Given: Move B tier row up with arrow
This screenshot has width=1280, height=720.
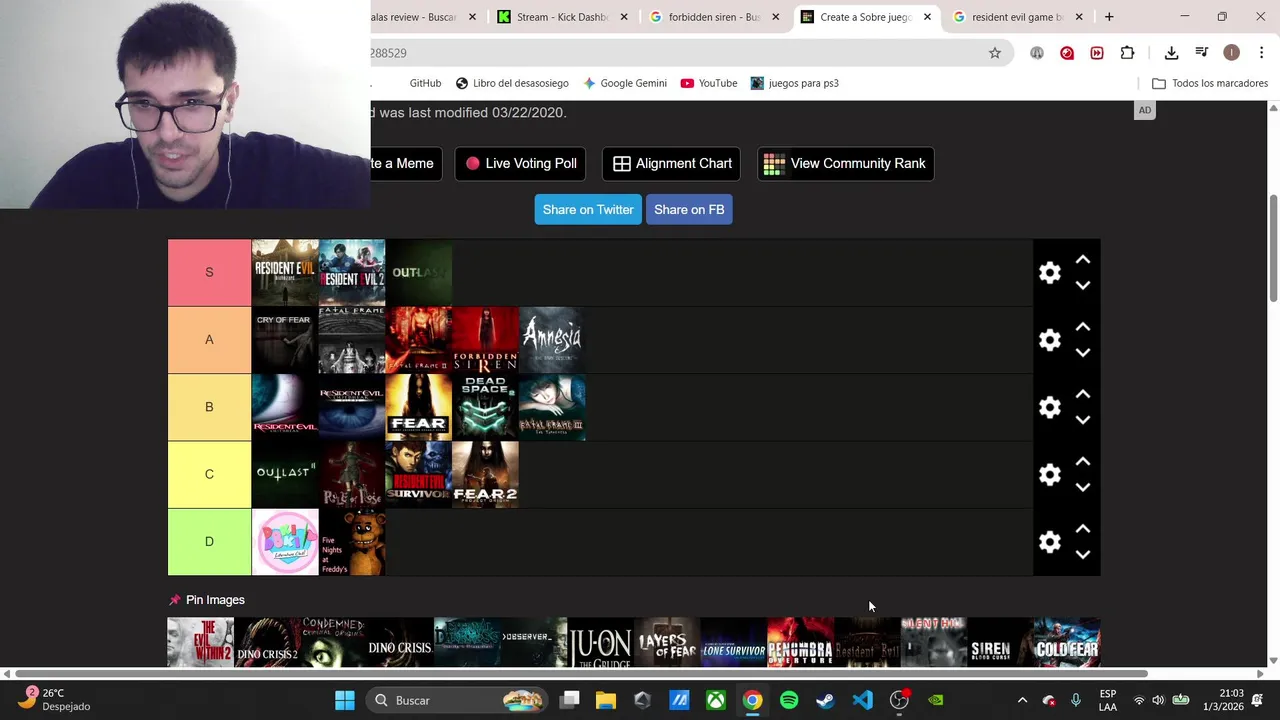Looking at the screenshot, I should pyautogui.click(x=1082, y=394).
